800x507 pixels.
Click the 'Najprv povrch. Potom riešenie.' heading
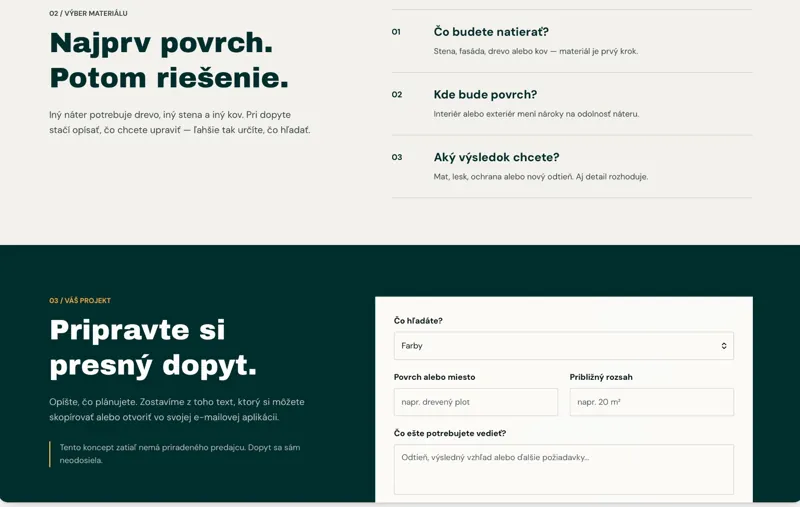(x=169, y=60)
